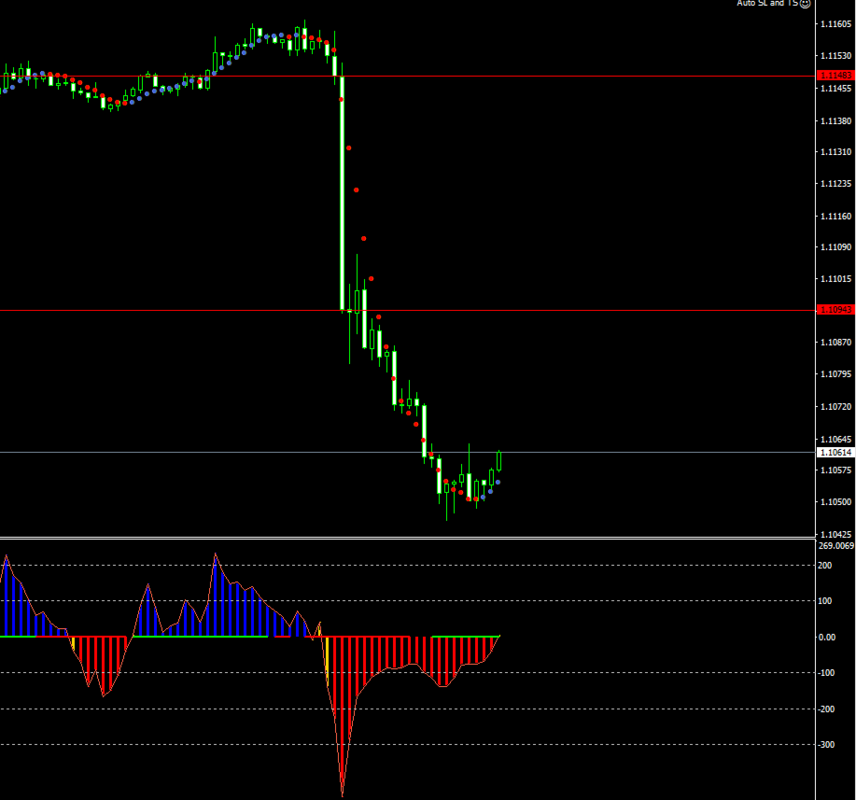This screenshot has height=800, width=856.
Task: Click the 0.00 level label on indicator scale
Action: pyautogui.click(x=827, y=637)
